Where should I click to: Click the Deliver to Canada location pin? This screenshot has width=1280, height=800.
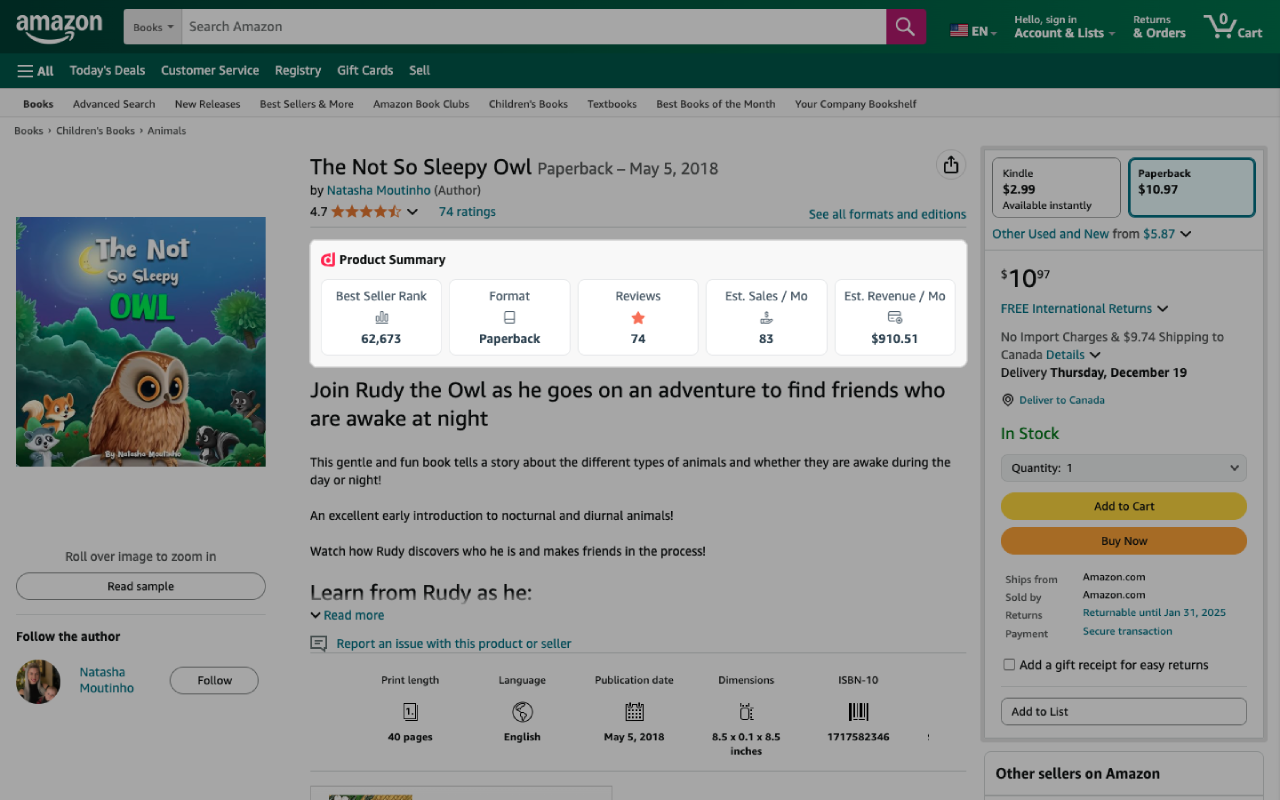click(1008, 400)
